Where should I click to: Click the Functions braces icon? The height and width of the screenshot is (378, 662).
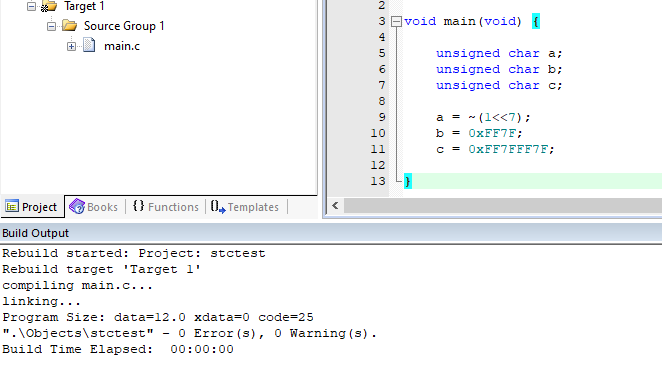(x=138, y=206)
